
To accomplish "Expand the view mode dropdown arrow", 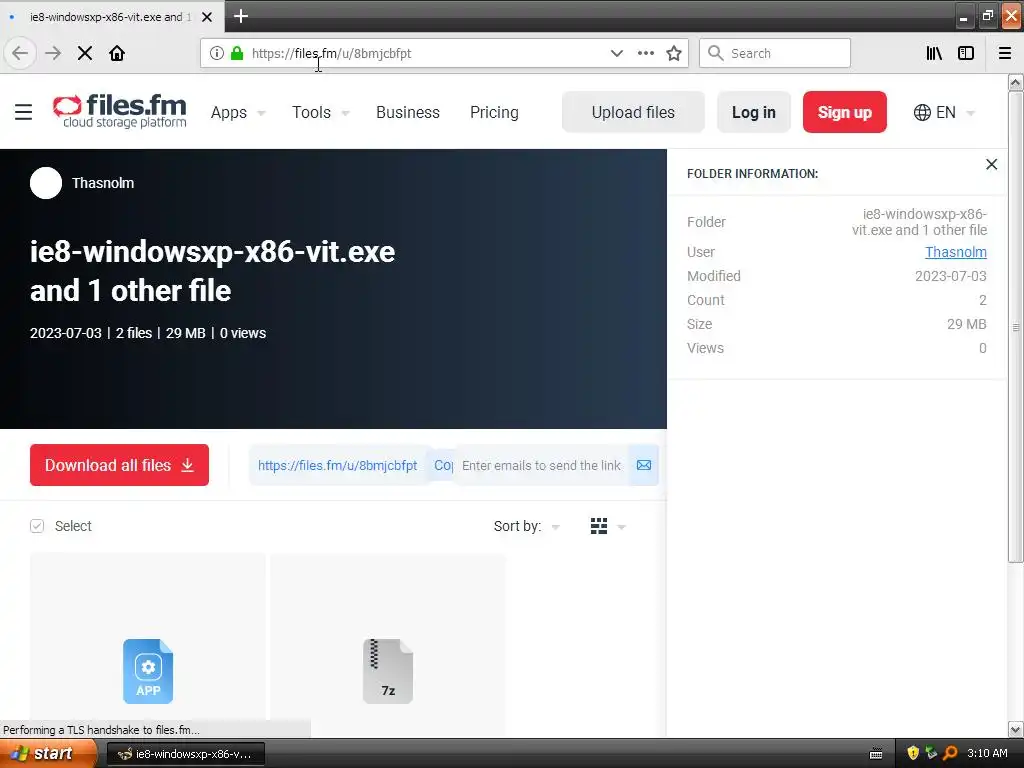I will [622, 527].
